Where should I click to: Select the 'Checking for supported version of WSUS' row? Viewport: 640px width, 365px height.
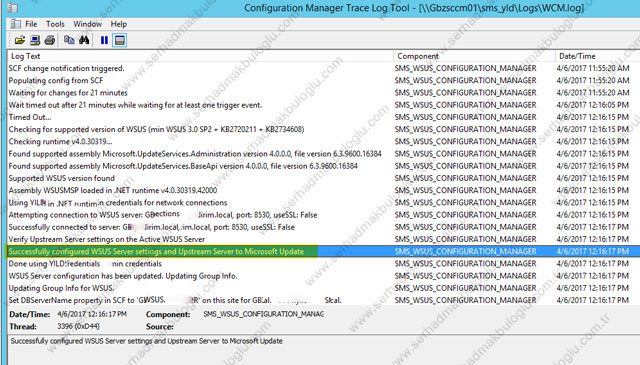[x=324, y=129]
